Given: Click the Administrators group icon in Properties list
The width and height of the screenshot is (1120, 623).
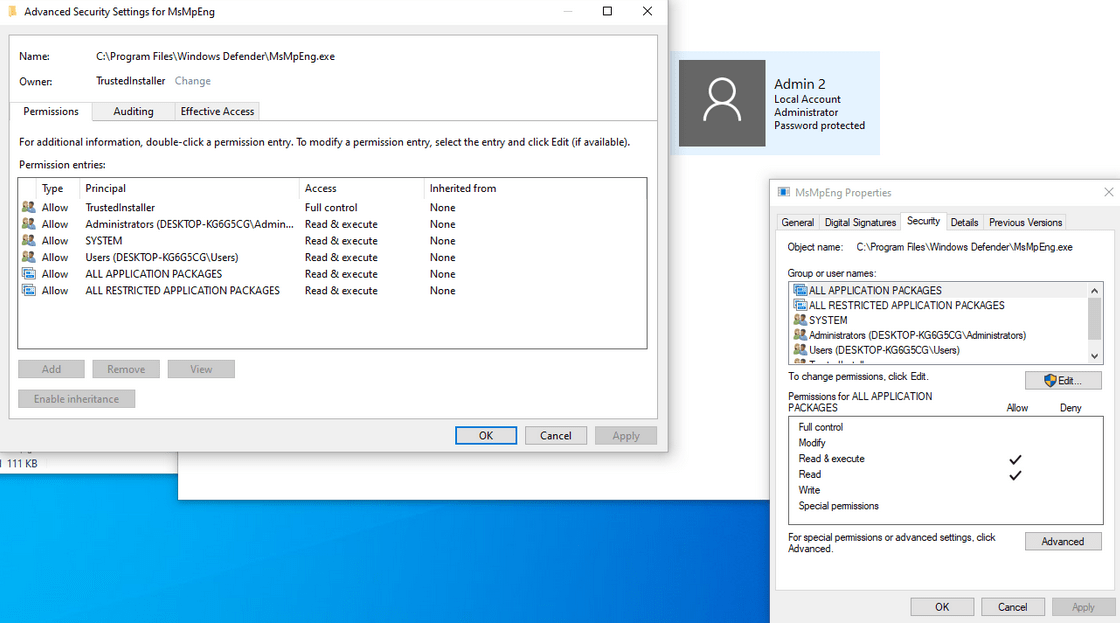Looking at the screenshot, I should 800,335.
